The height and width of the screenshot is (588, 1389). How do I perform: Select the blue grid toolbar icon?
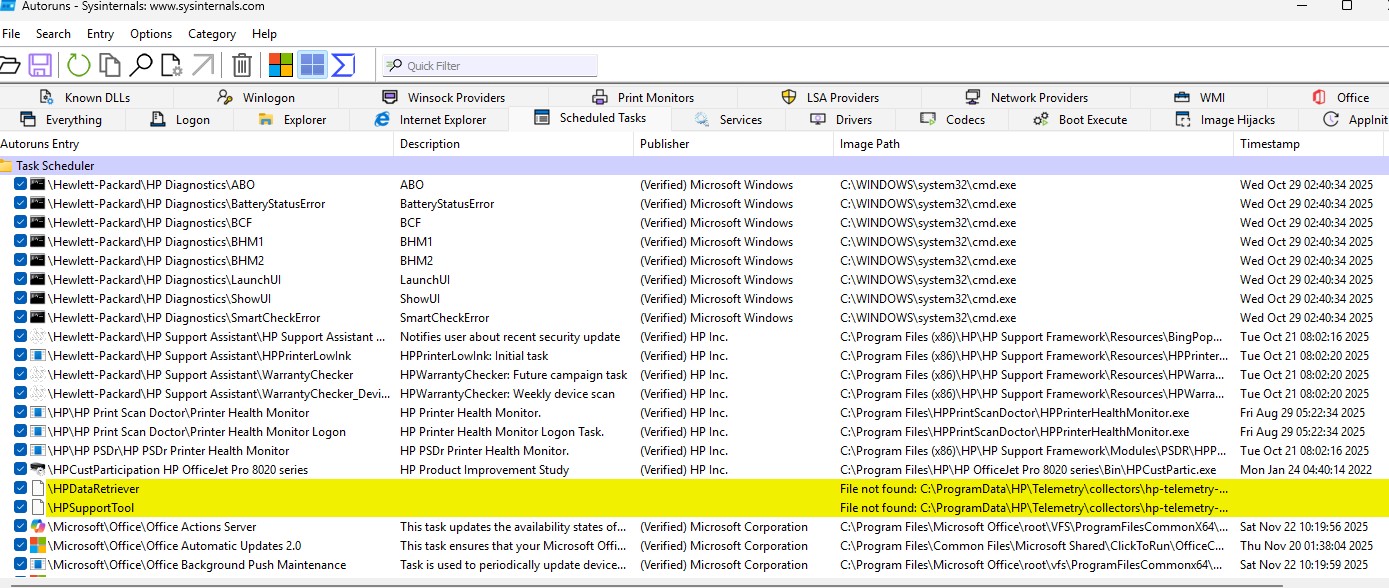311,64
